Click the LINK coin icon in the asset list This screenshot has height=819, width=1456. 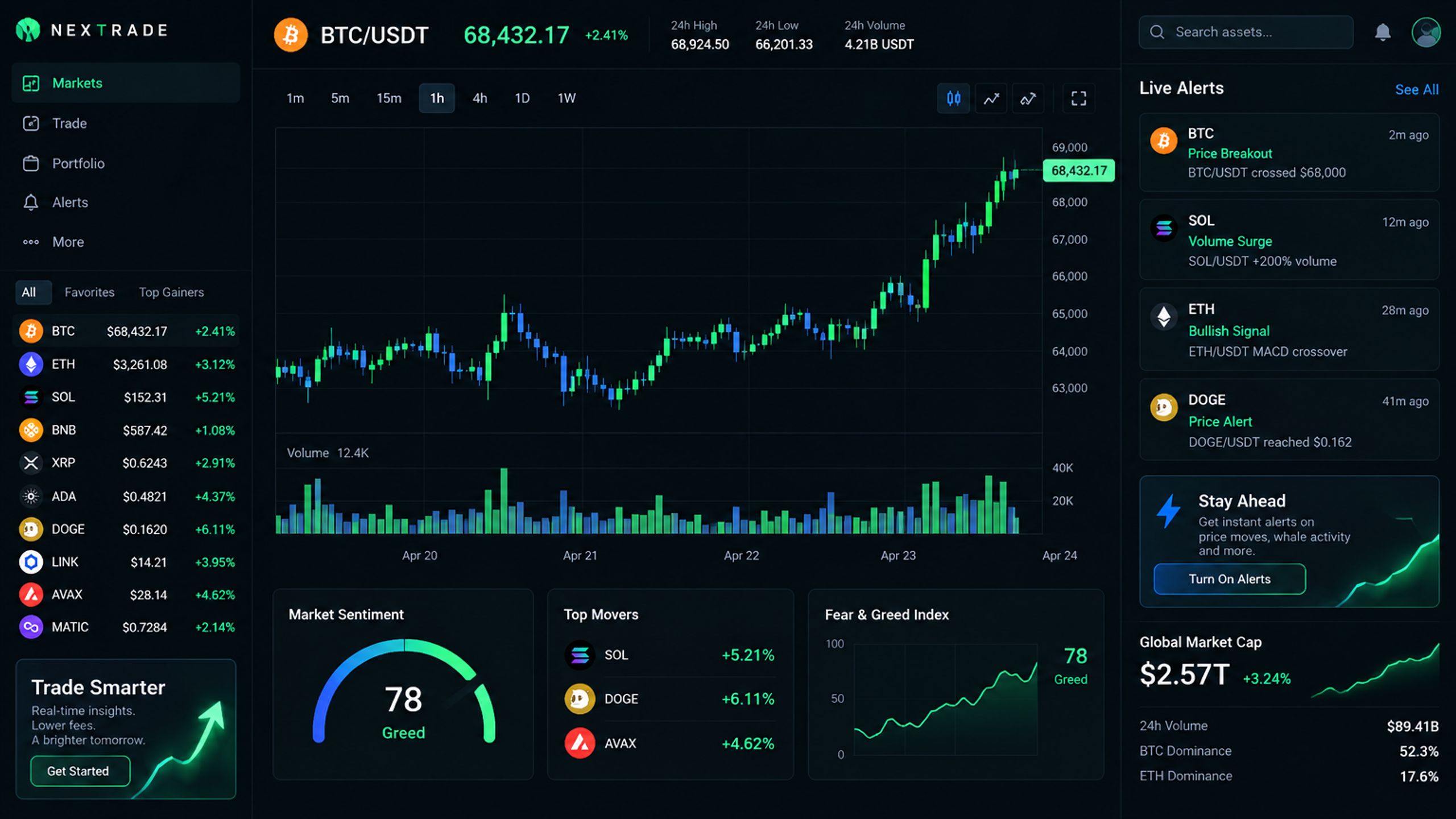pyautogui.click(x=31, y=562)
